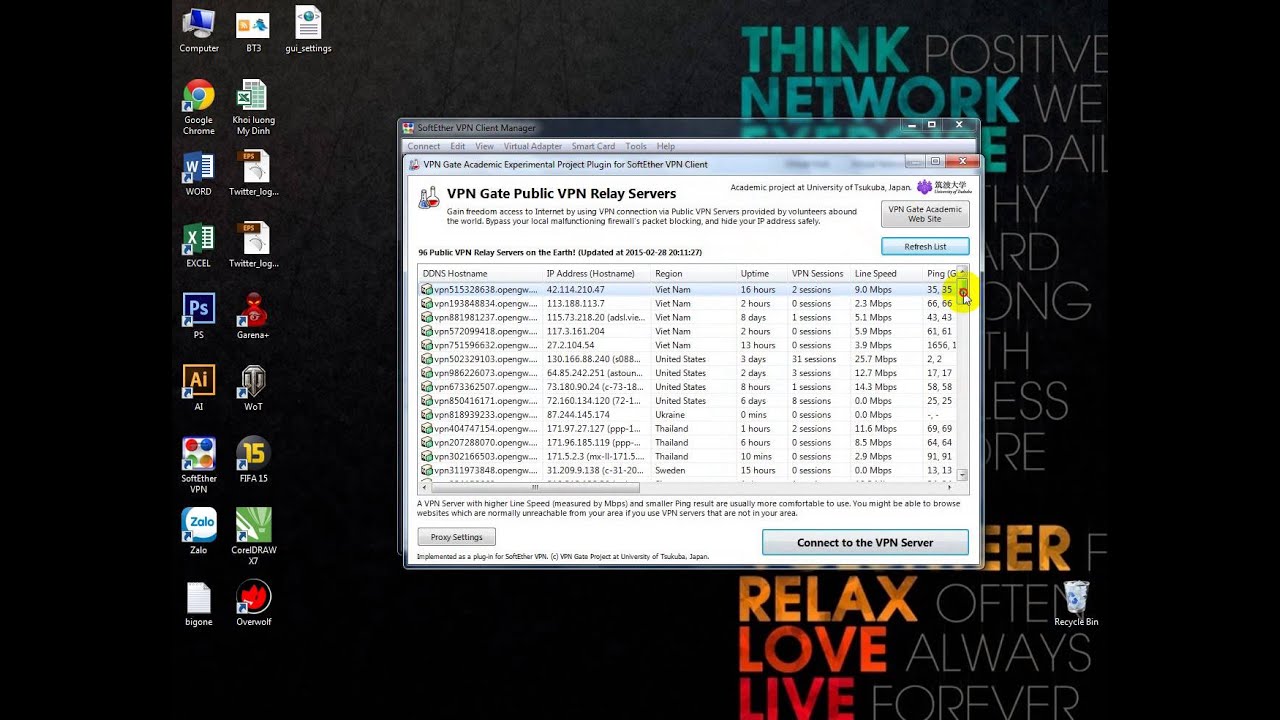The width and height of the screenshot is (1280, 720).
Task: Open Help menu in VPN Client Manager
Action: click(665, 146)
